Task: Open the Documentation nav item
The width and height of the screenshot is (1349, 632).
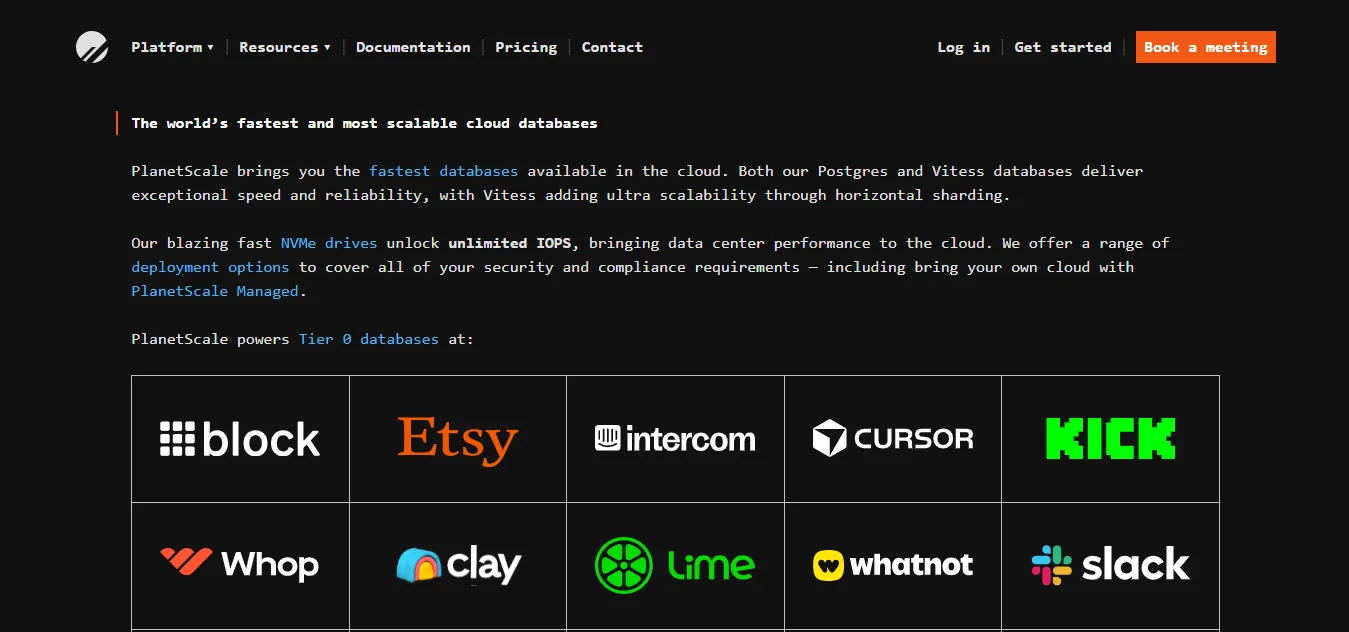Action: coord(413,47)
